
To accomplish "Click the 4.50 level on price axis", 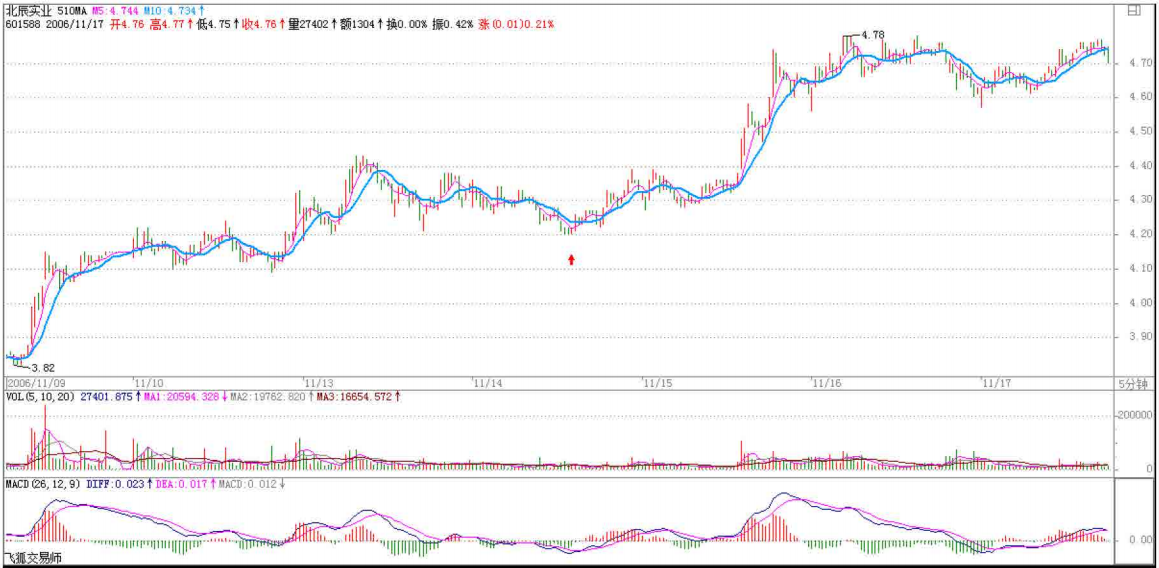I will point(1134,131).
